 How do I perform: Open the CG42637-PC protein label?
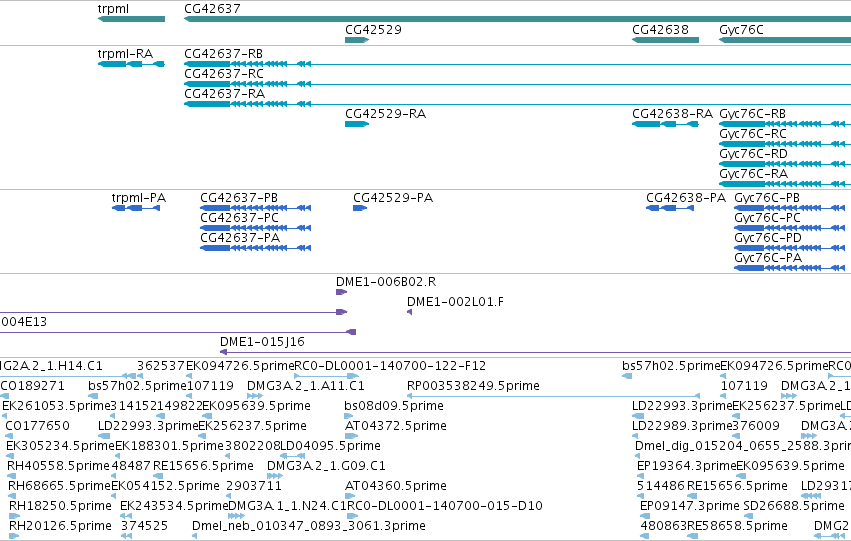(x=239, y=218)
